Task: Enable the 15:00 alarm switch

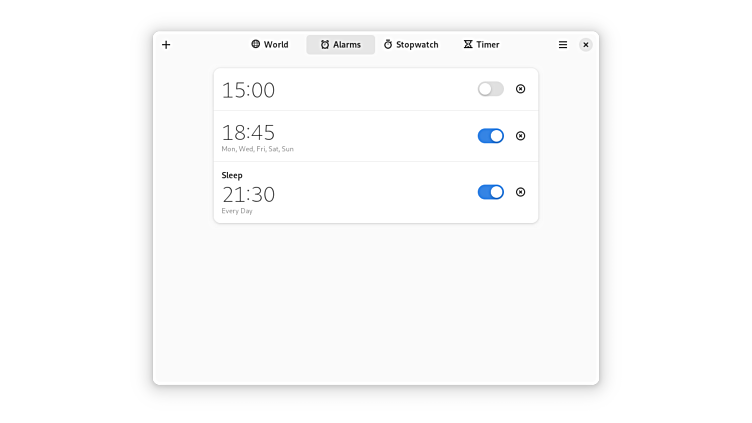Action: click(491, 89)
